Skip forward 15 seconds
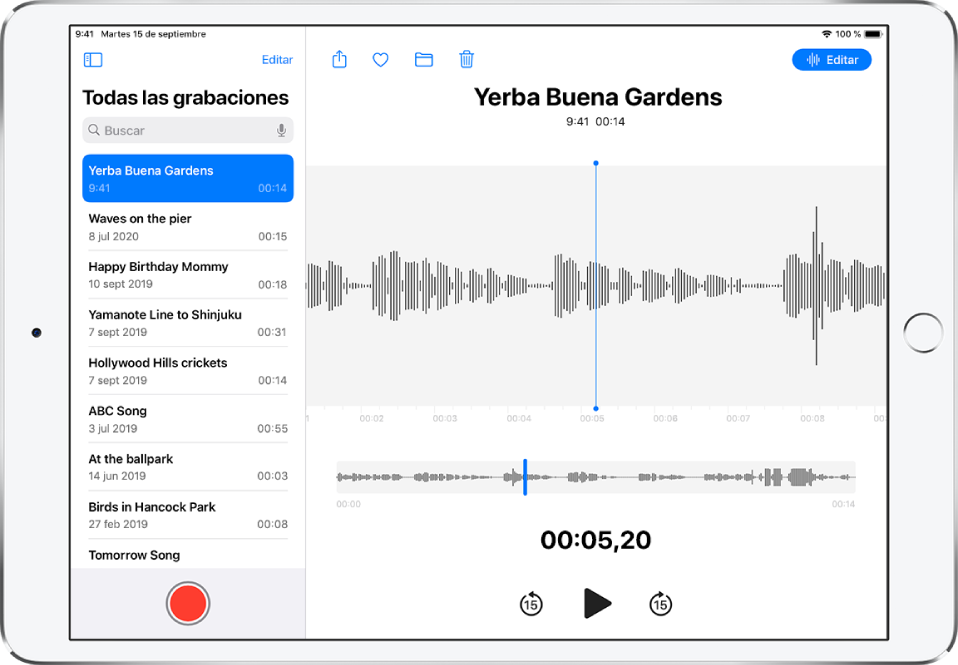Viewport: 958px width, 665px height. tap(660, 604)
